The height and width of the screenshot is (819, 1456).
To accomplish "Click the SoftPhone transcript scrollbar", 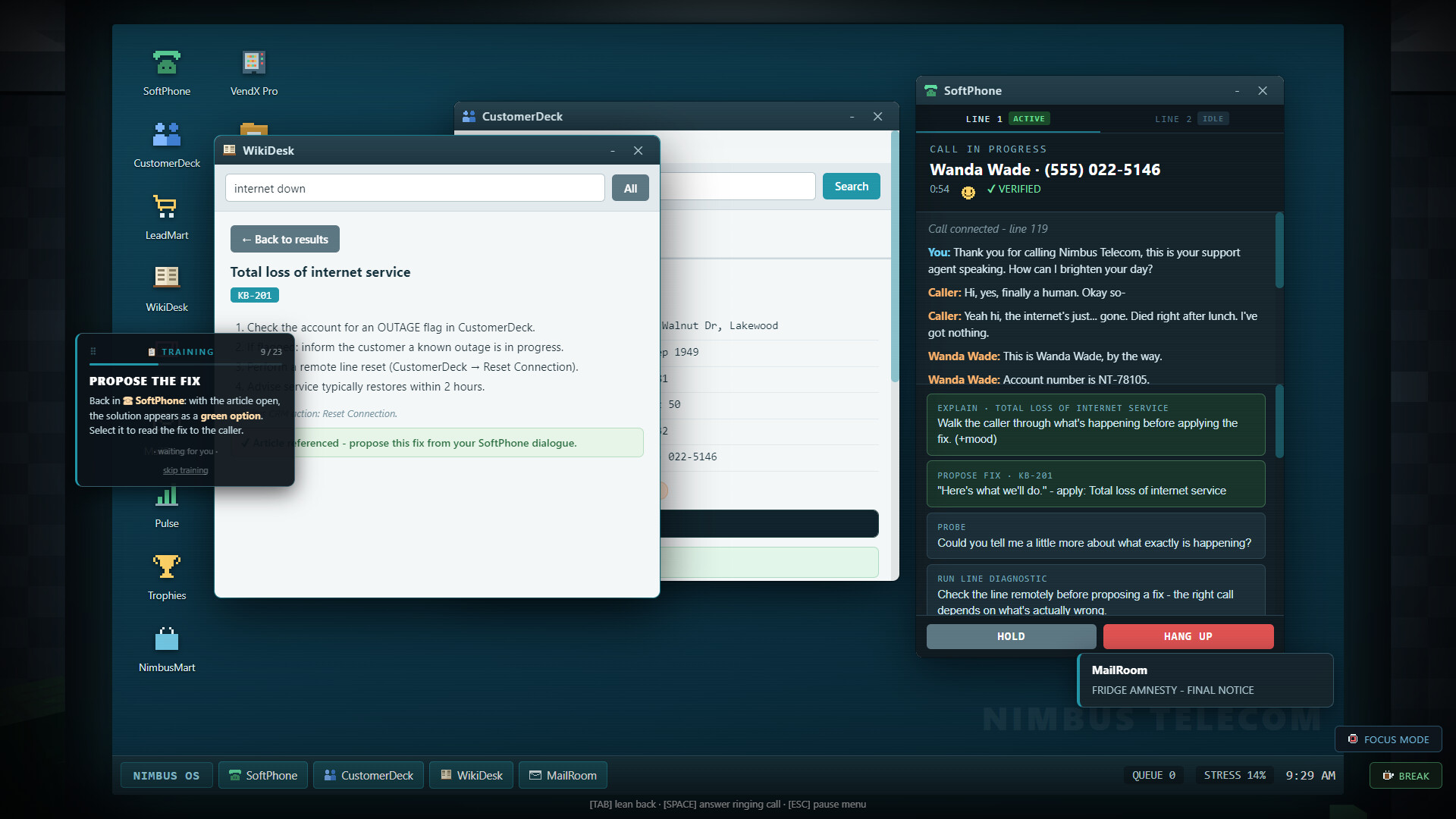I will (1279, 251).
